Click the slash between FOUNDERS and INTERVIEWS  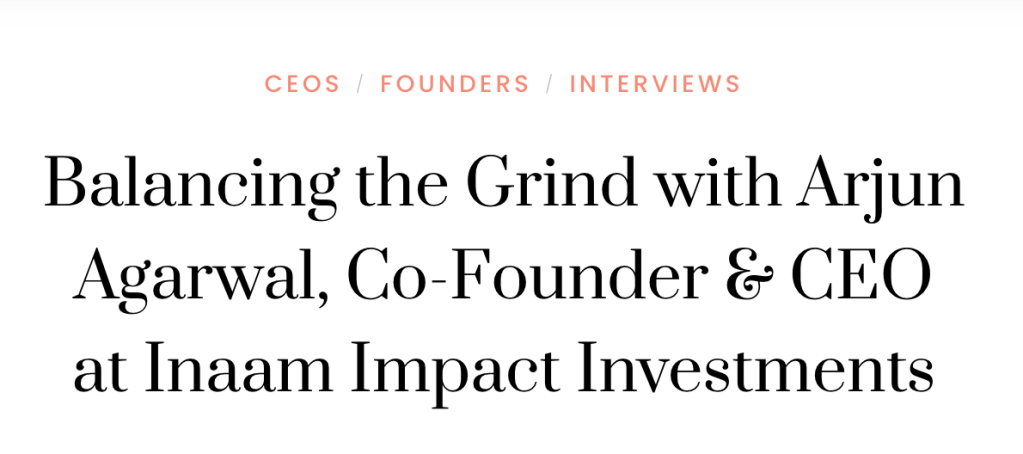[550, 84]
